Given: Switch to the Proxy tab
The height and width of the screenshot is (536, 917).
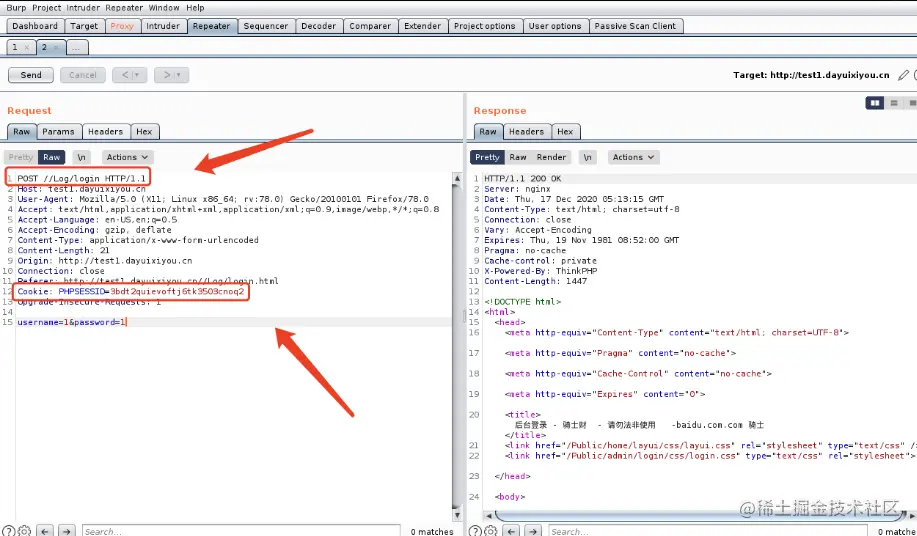Looking at the screenshot, I should pyautogui.click(x=122, y=26).
